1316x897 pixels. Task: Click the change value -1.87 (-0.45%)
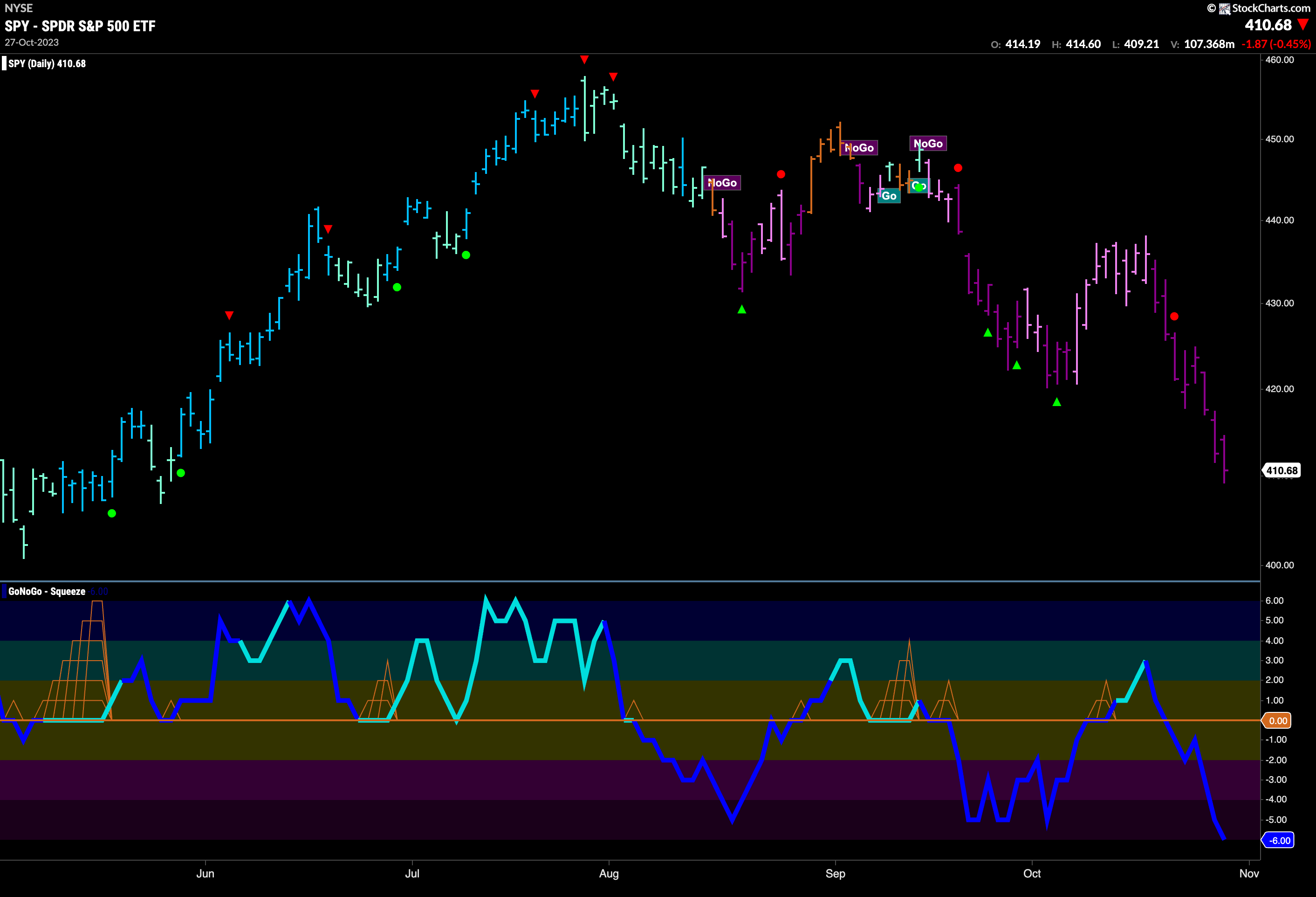pyautogui.click(x=1276, y=44)
